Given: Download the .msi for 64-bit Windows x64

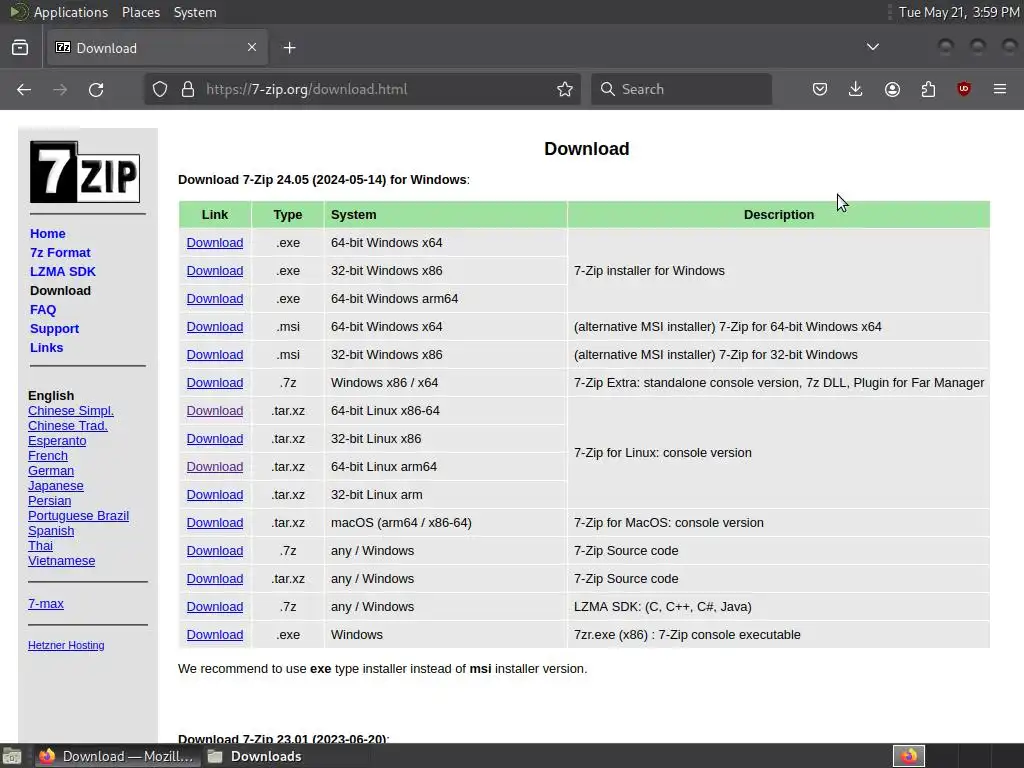Looking at the screenshot, I should tap(215, 327).
